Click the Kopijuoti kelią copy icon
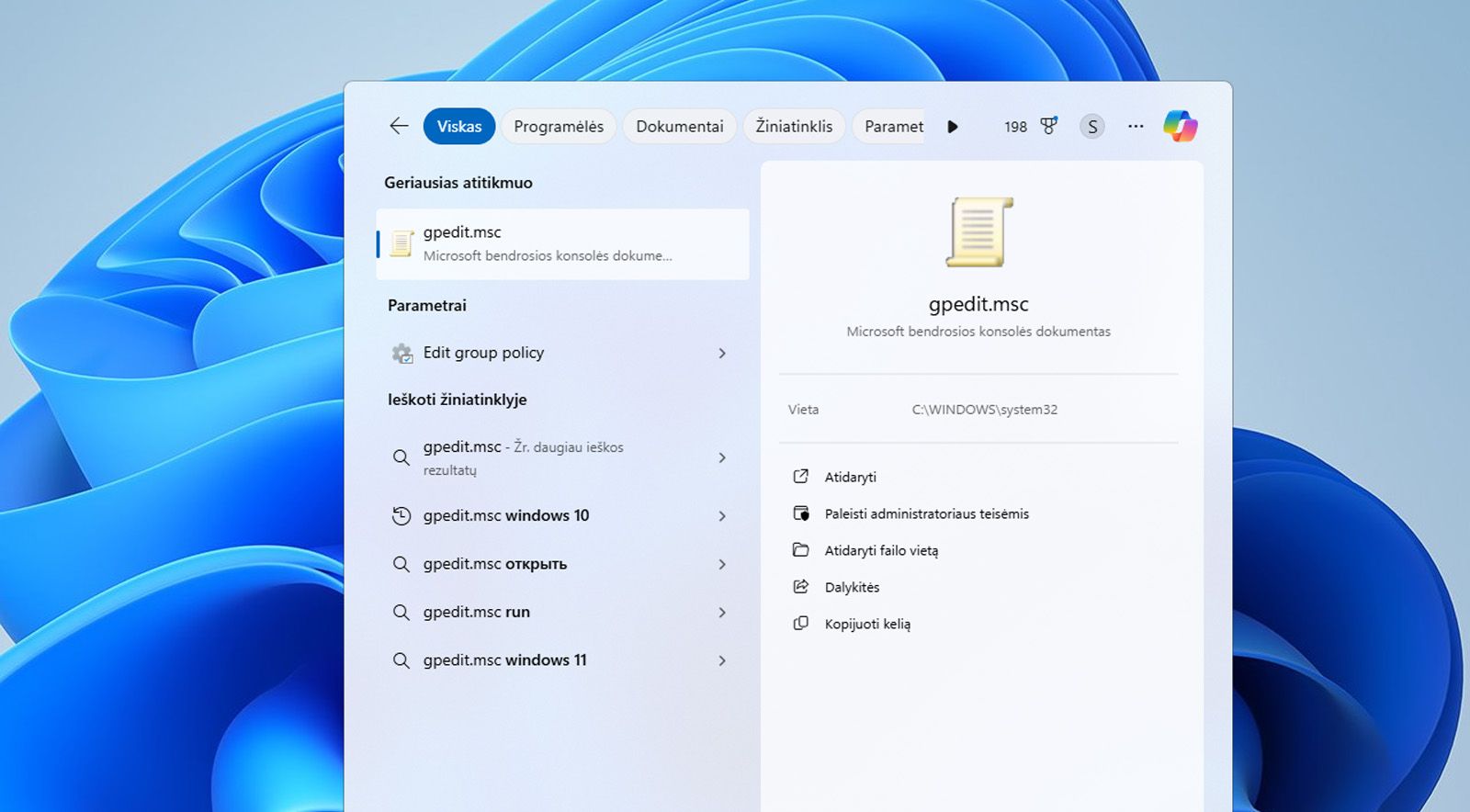The width and height of the screenshot is (1470, 812). click(x=801, y=624)
